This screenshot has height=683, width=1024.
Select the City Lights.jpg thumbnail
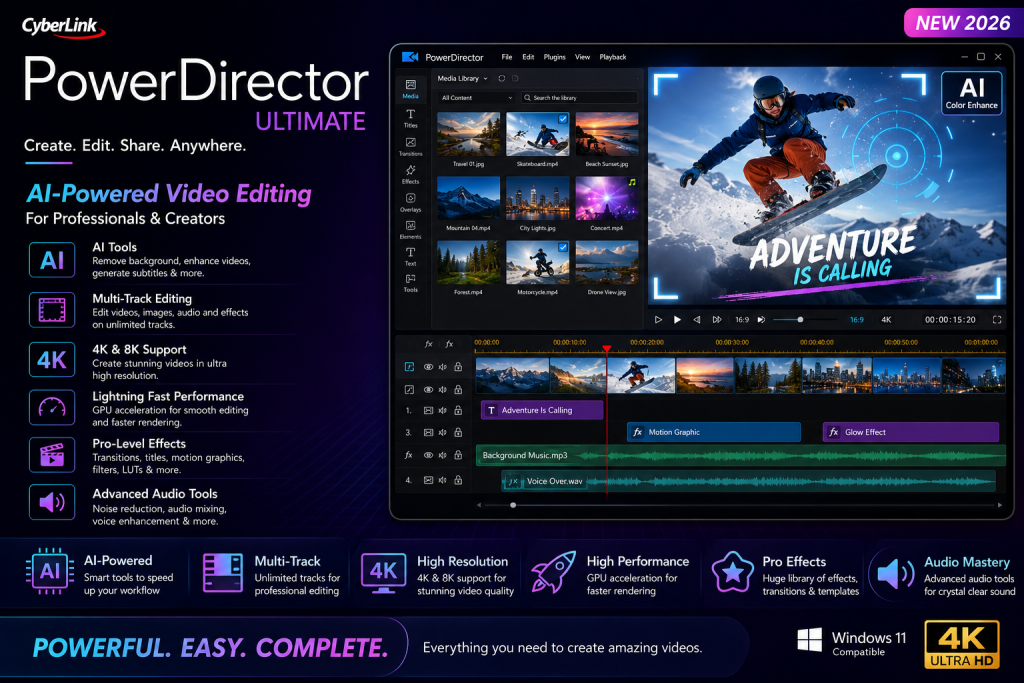pos(537,198)
